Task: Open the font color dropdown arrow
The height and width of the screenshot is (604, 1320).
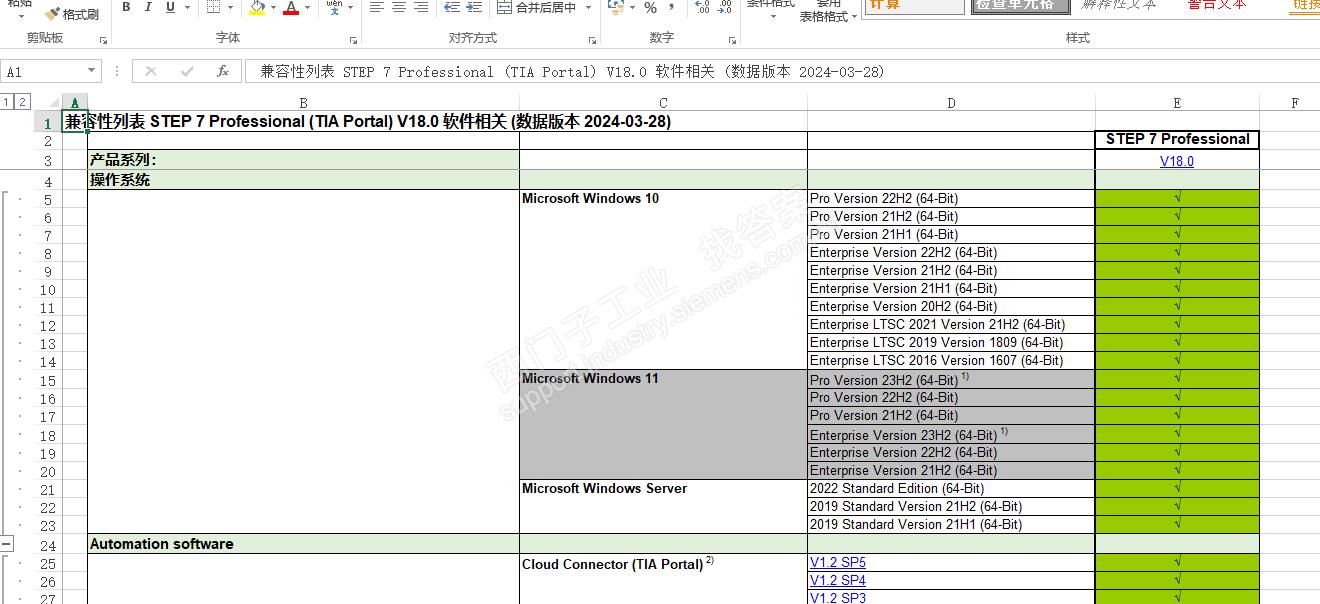Action: [x=308, y=7]
